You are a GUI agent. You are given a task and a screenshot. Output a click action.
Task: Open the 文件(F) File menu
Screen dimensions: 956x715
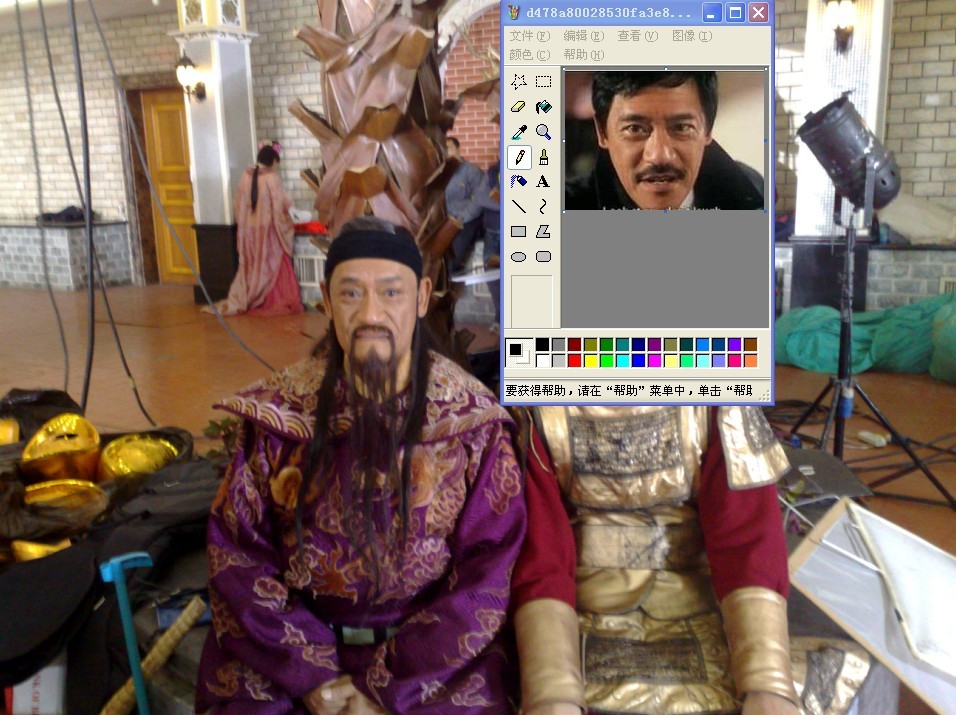tap(529, 36)
